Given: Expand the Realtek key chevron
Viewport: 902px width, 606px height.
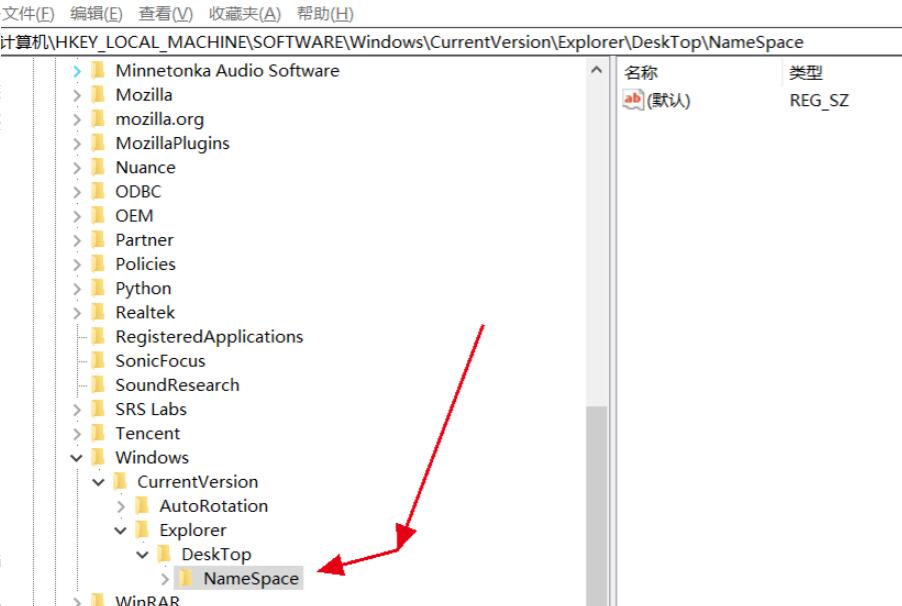Looking at the screenshot, I should (x=77, y=313).
